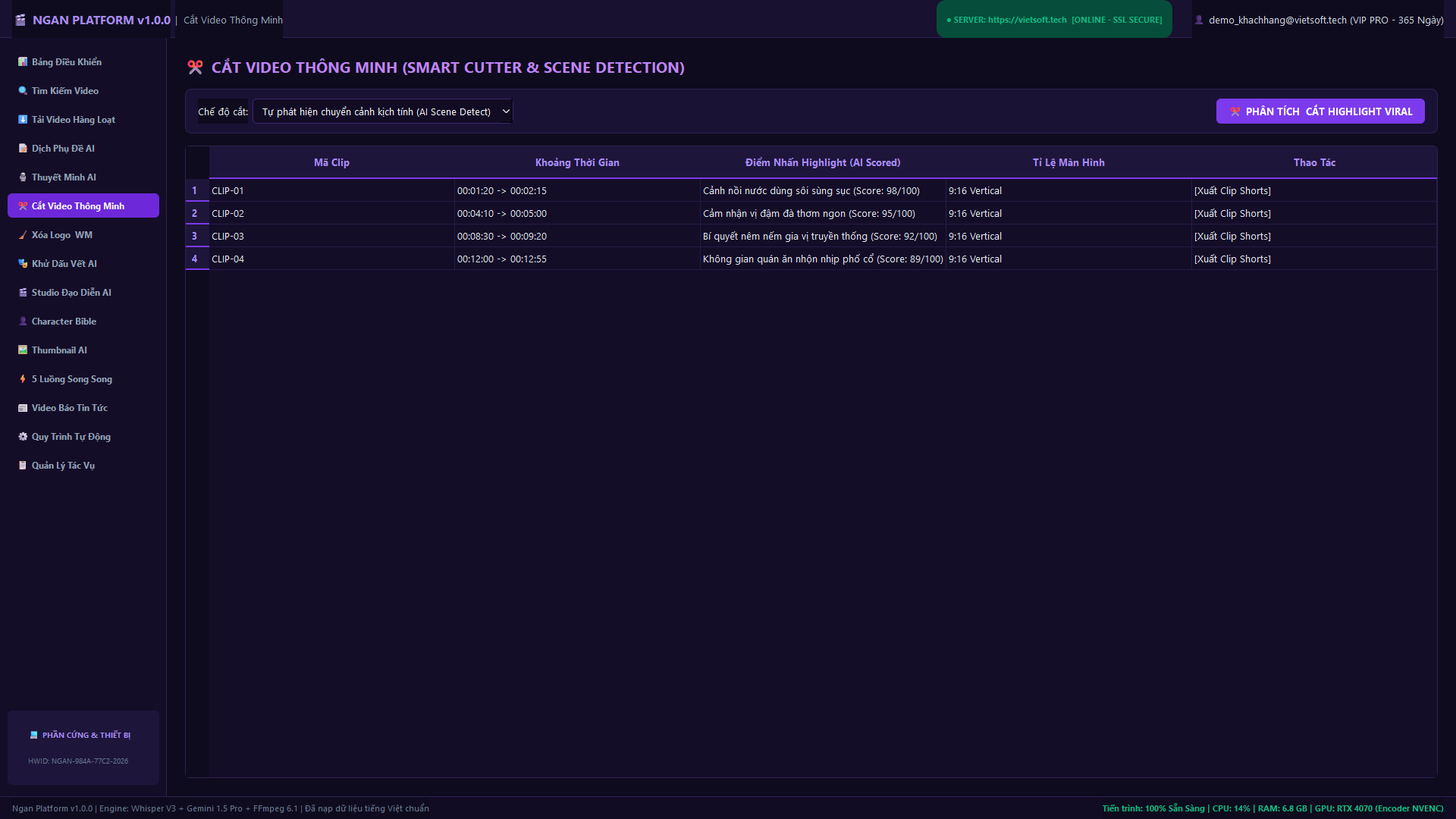Switch to Thumbnail AI page
The height and width of the screenshot is (819, 1456).
pyautogui.click(x=83, y=350)
